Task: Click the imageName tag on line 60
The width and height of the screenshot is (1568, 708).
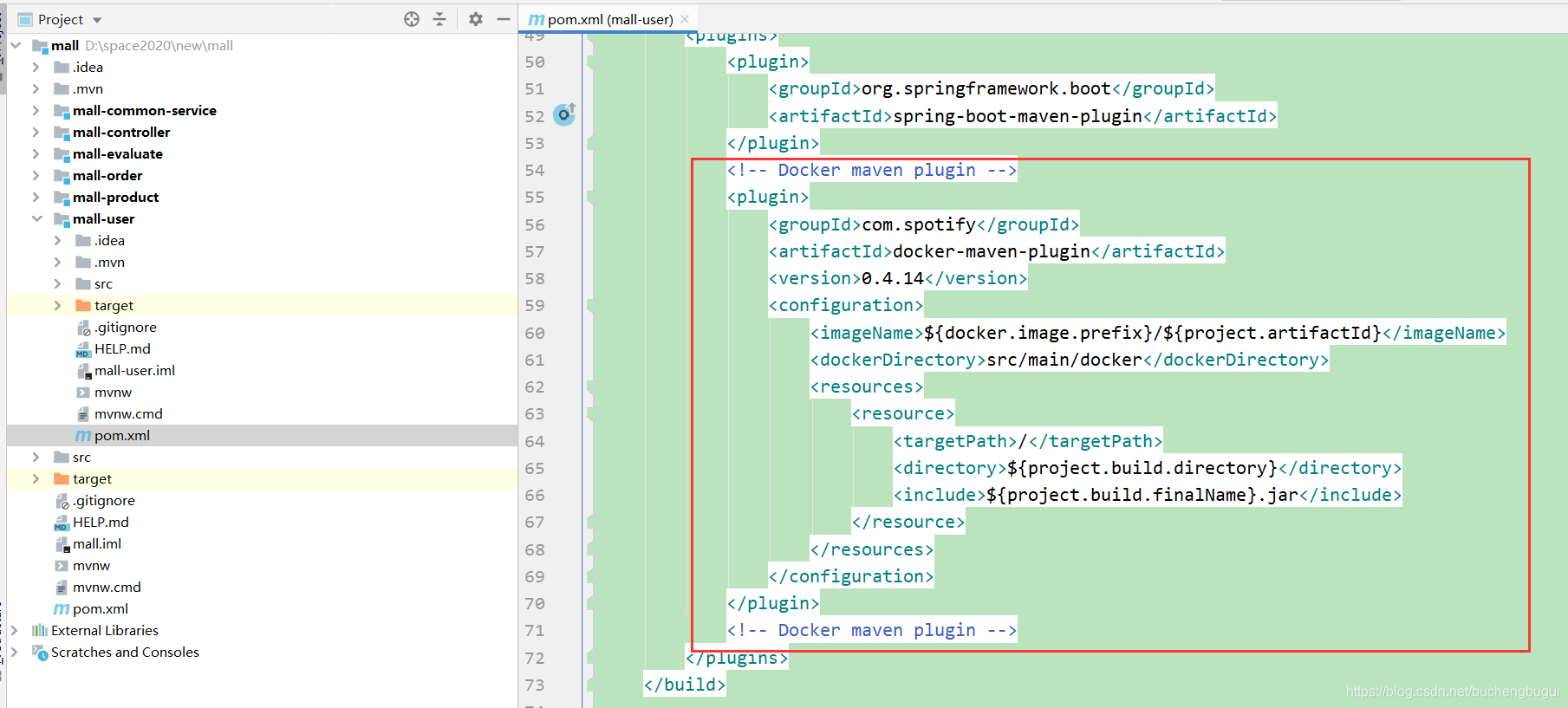Action: click(x=867, y=333)
